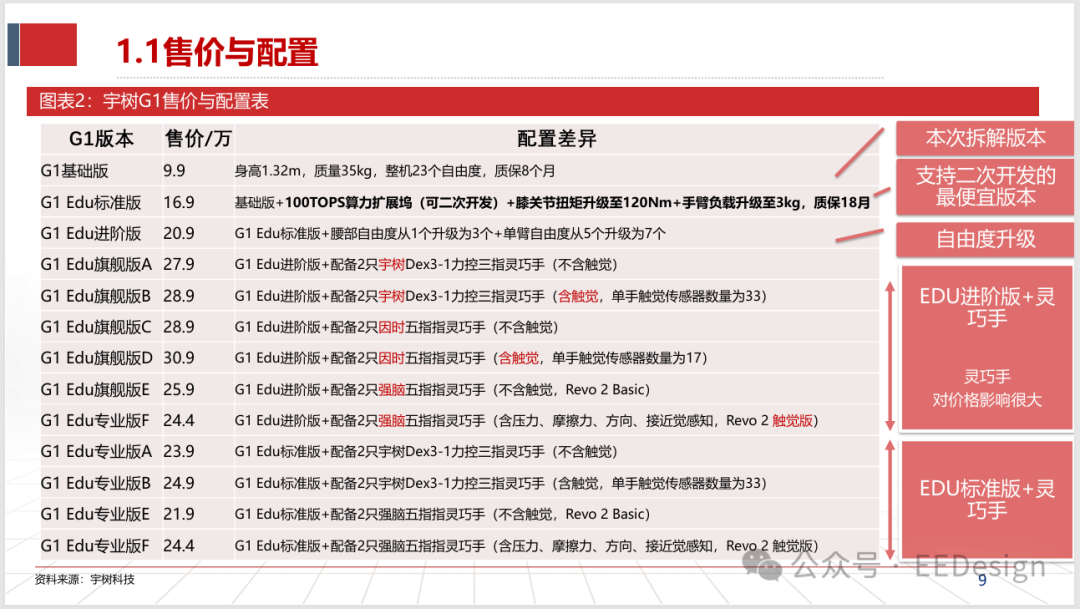Click the 配置差异 column header
The image size is (1080, 609).
(x=557, y=139)
